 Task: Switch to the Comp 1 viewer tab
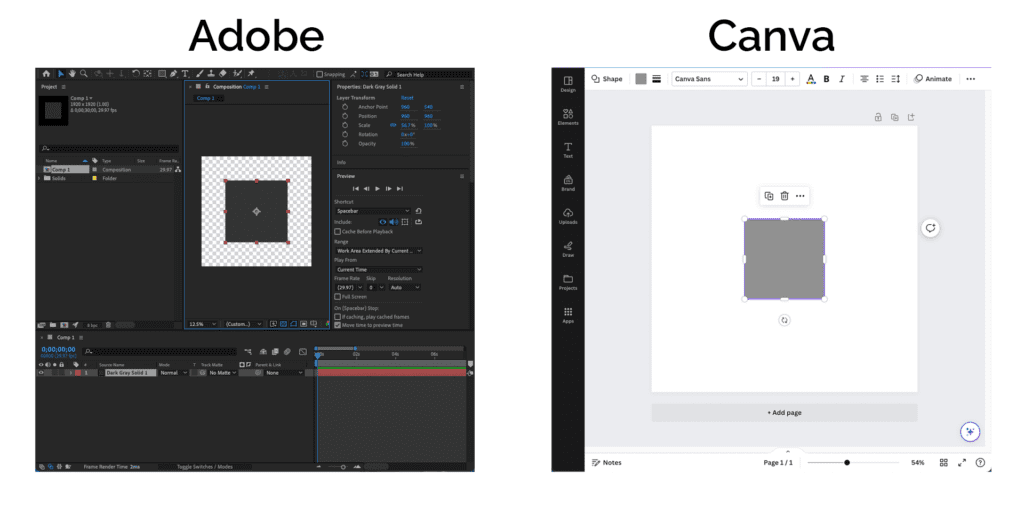(x=204, y=98)
